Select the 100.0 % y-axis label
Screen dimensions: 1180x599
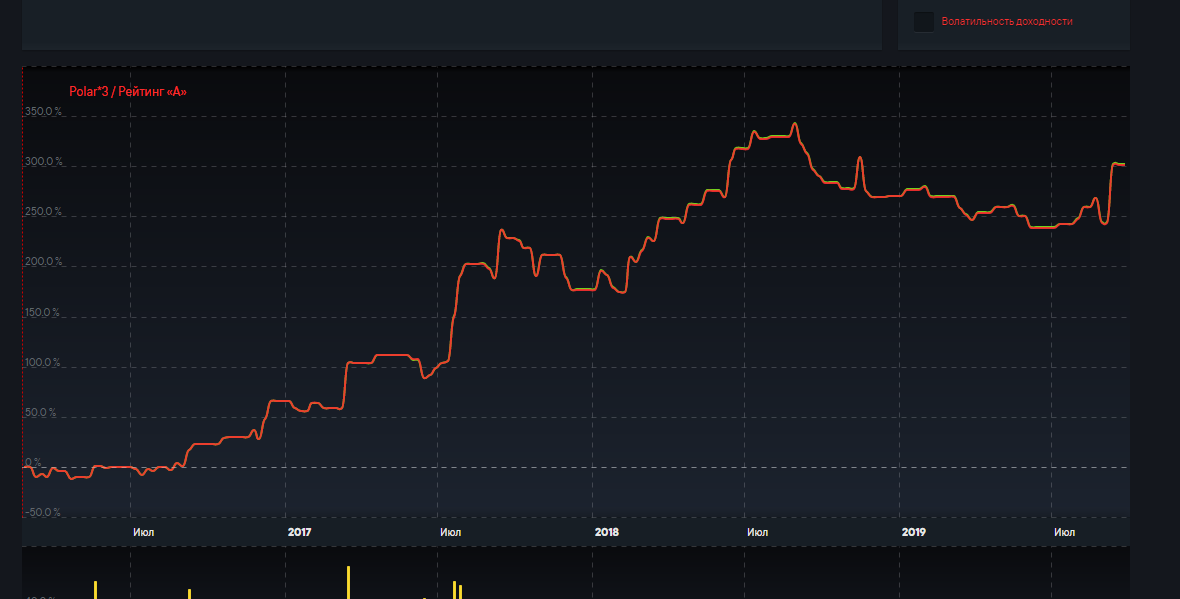point(43,363)
